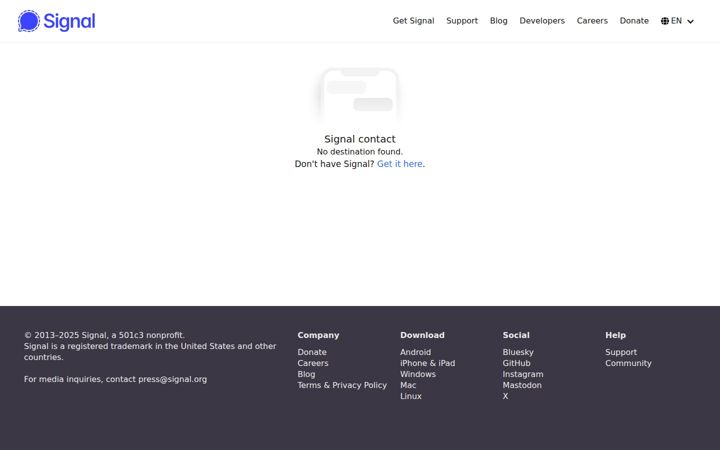The height and width of the screenshot is (450, 720).
Task: Choose iPhone & iPad download link
Action: click(x=428, y=363)
